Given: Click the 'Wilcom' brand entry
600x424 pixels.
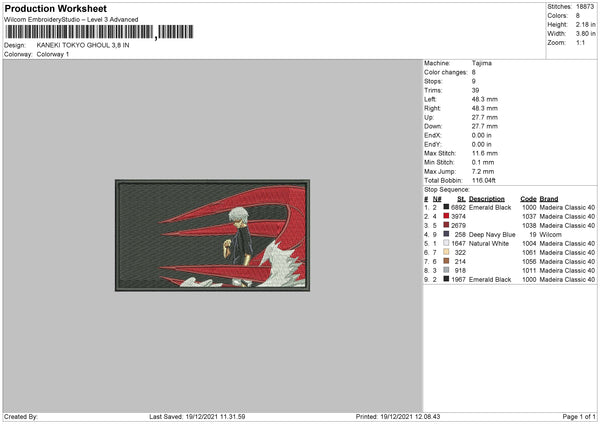Looking at the screenshot, I should pos(551,235).
